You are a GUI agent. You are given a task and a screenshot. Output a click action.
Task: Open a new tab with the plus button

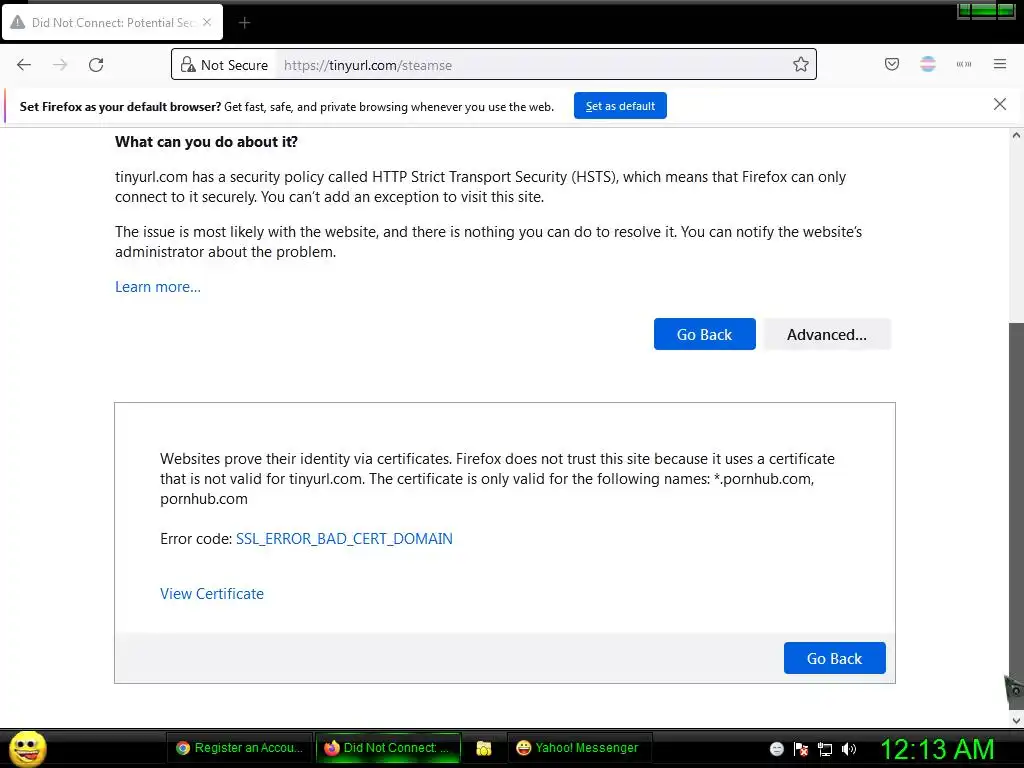tap(244, 23)
